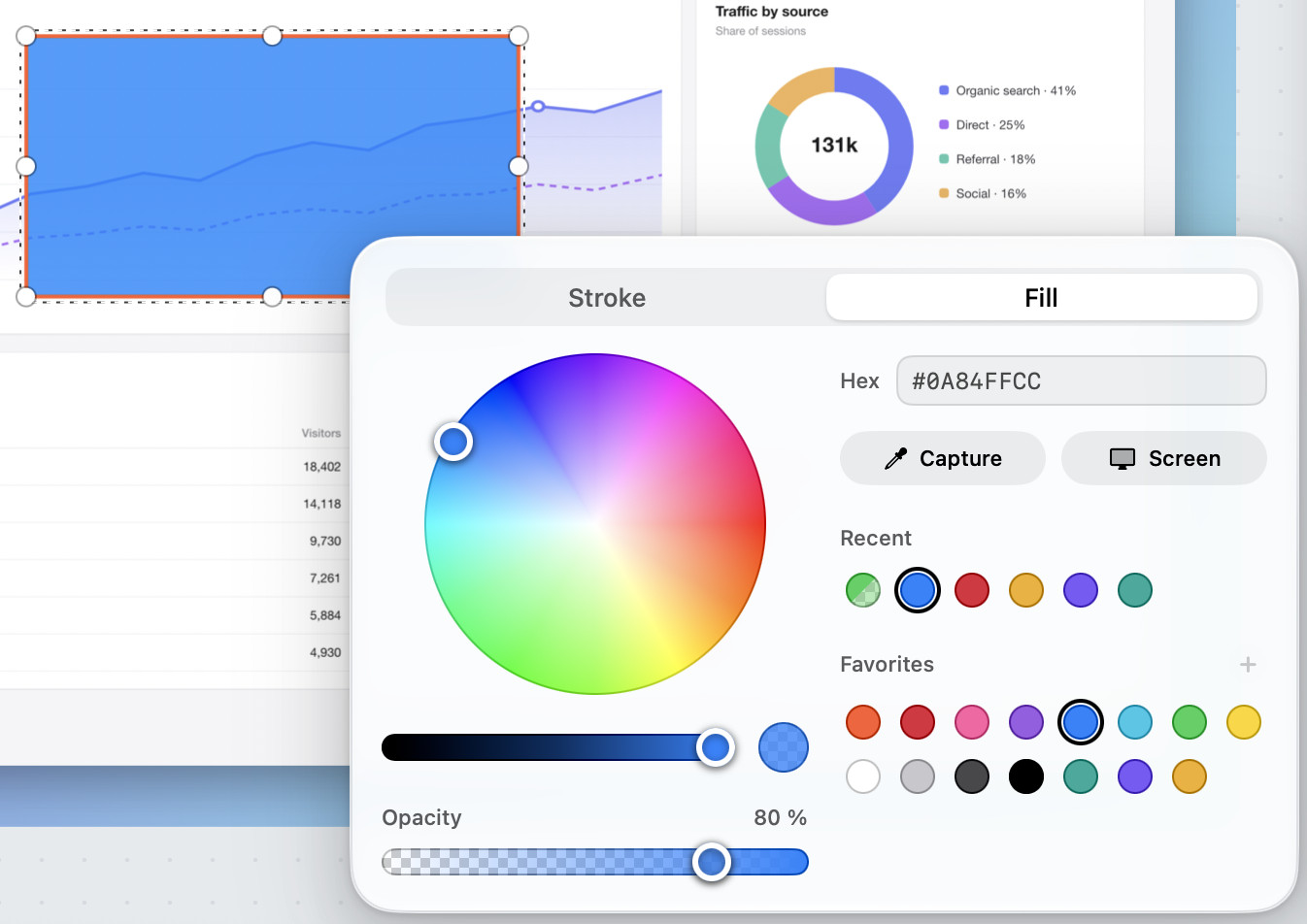Viewport: 1307px width, 924px height.
Task: Click the current color preview circle
Action: (x=784, y=747)
